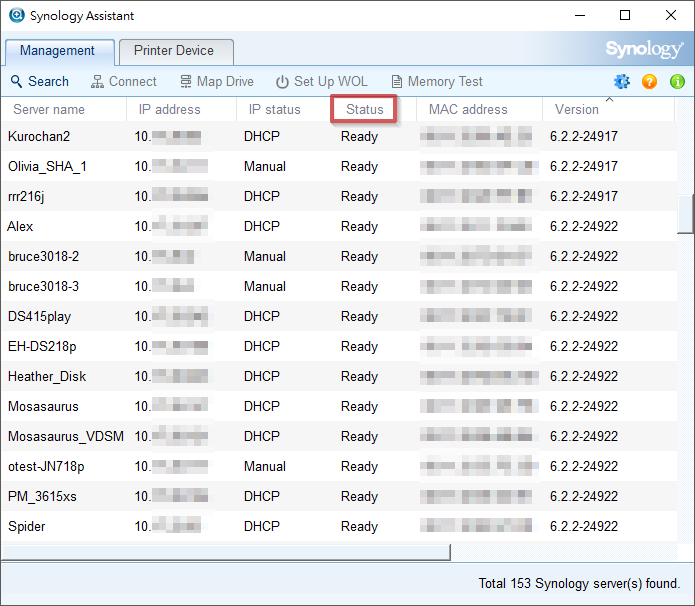The image size is (695, 606).
Task: Click the vertical scrollbar thumb
Action: [685, 213]
